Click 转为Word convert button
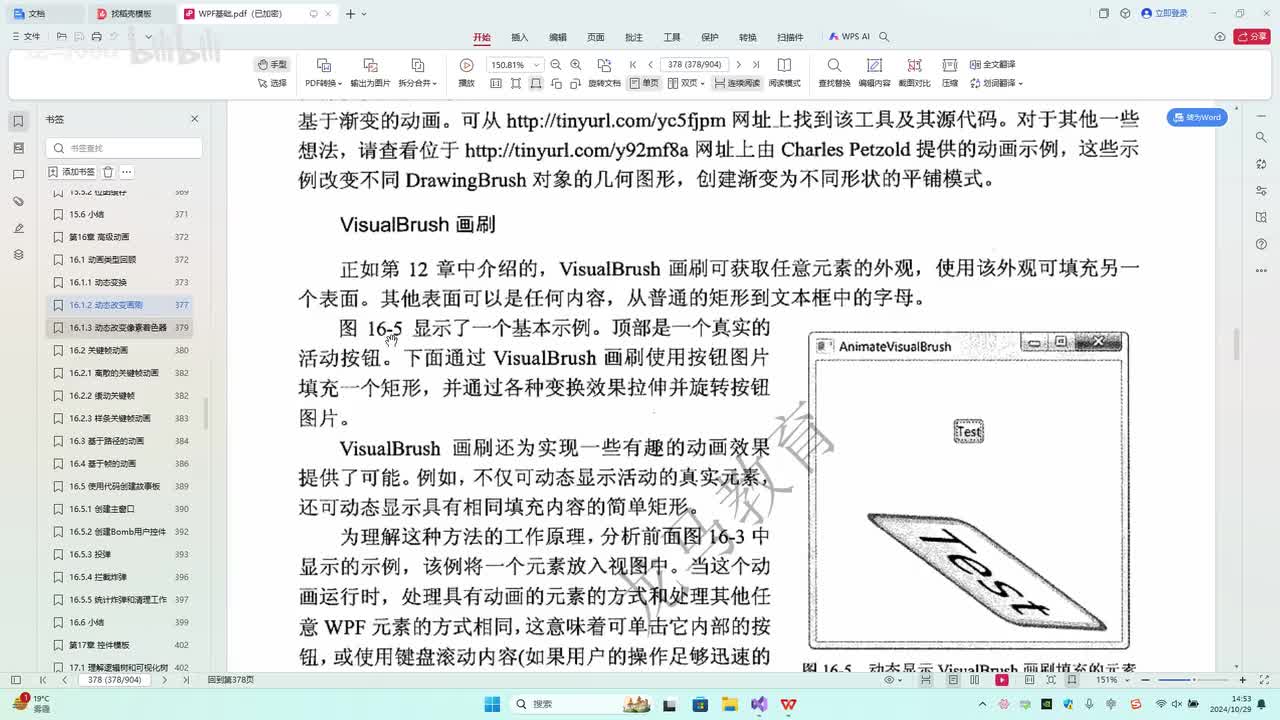 (1197, 117)
